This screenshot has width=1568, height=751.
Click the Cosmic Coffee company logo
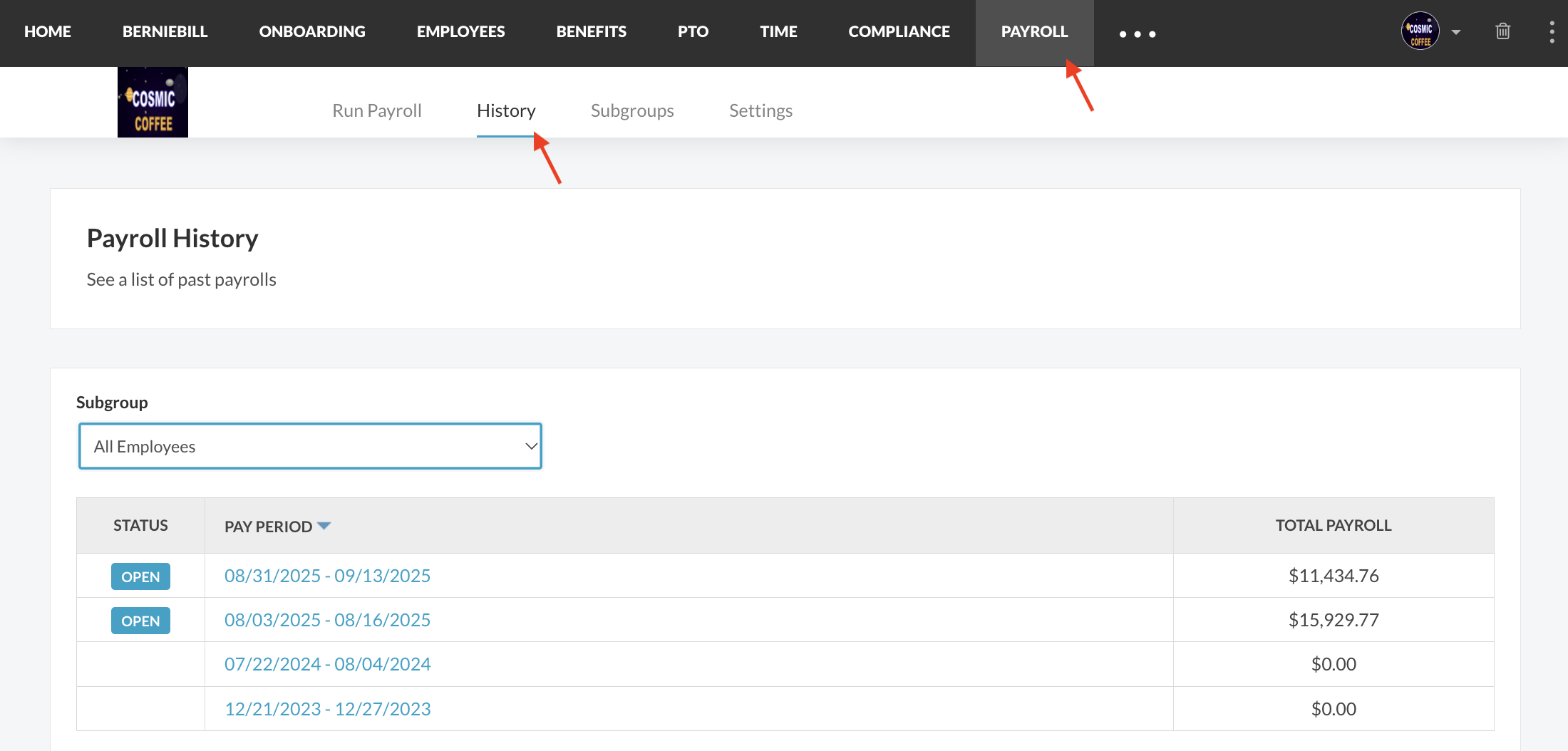(x=153, y=103)
